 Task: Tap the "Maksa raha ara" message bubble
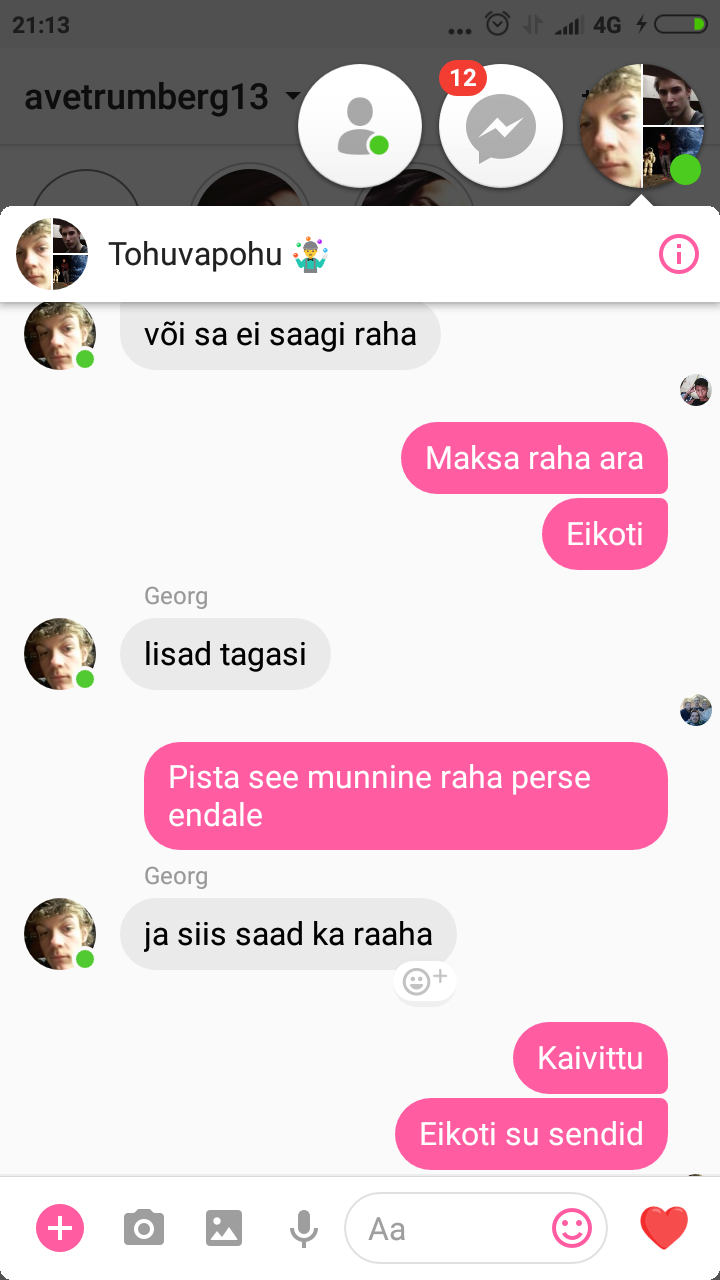[x=534, y=458]
